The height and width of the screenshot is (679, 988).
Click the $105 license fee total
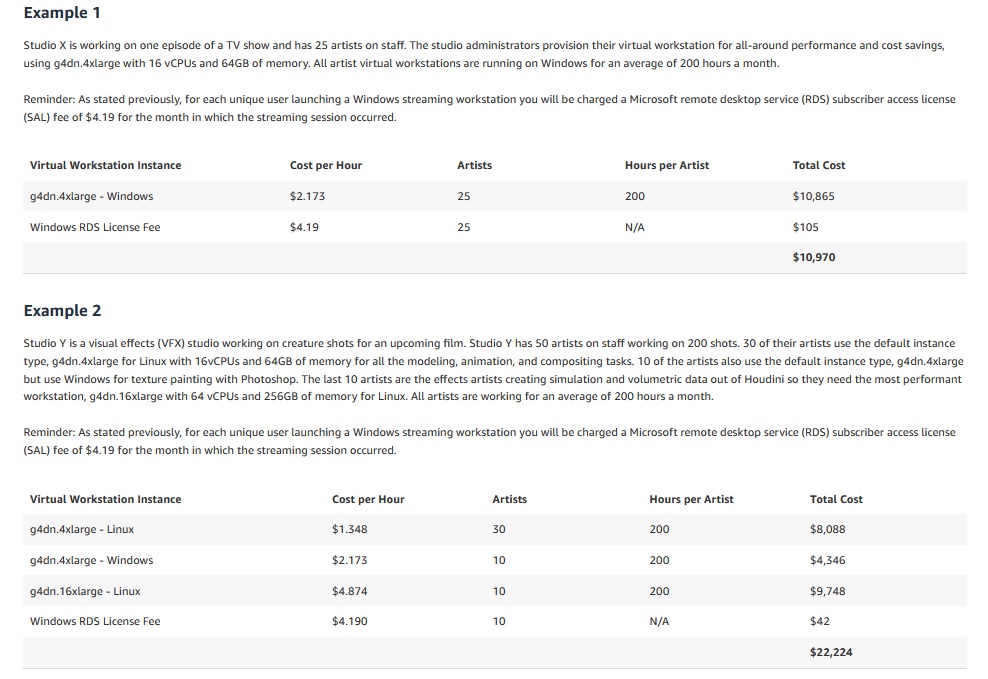click(x=805, y=228)
